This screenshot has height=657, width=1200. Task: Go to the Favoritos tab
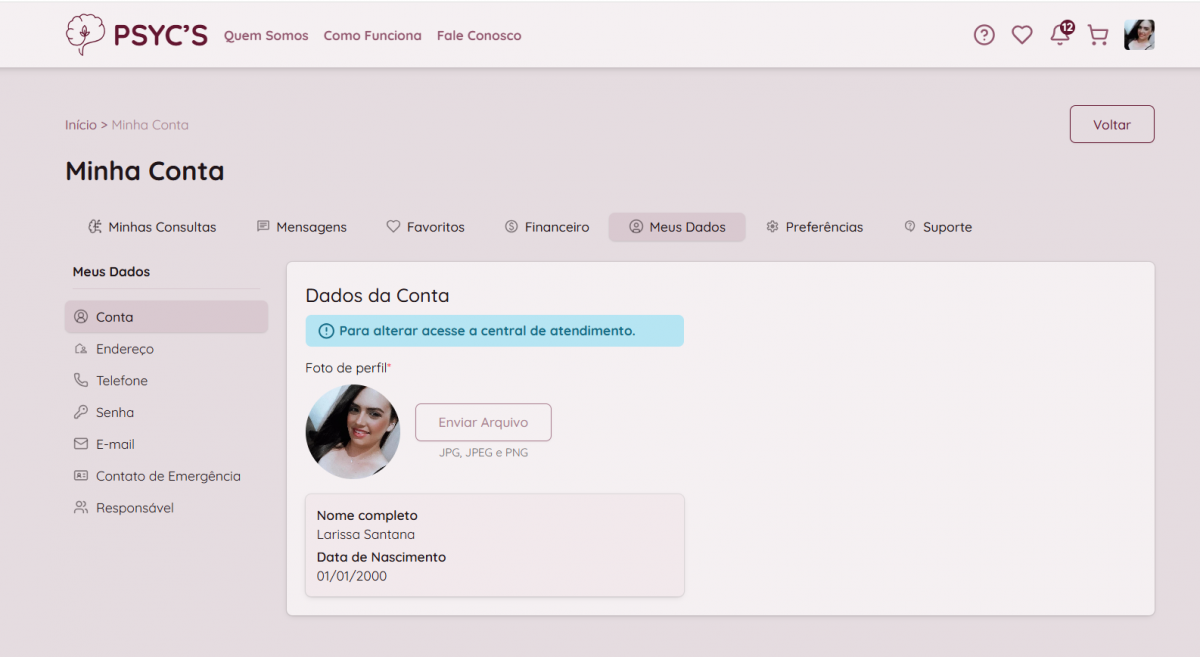pyautogui.click(x=426, y=227)
